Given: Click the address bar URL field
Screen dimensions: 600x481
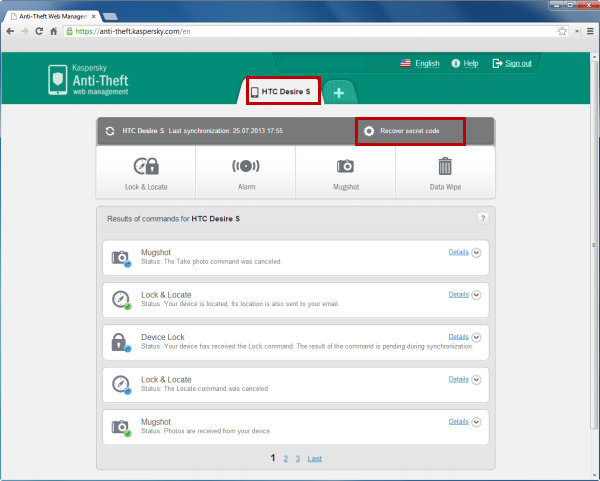Looking at the screenshot, I should tap(314, 31).
